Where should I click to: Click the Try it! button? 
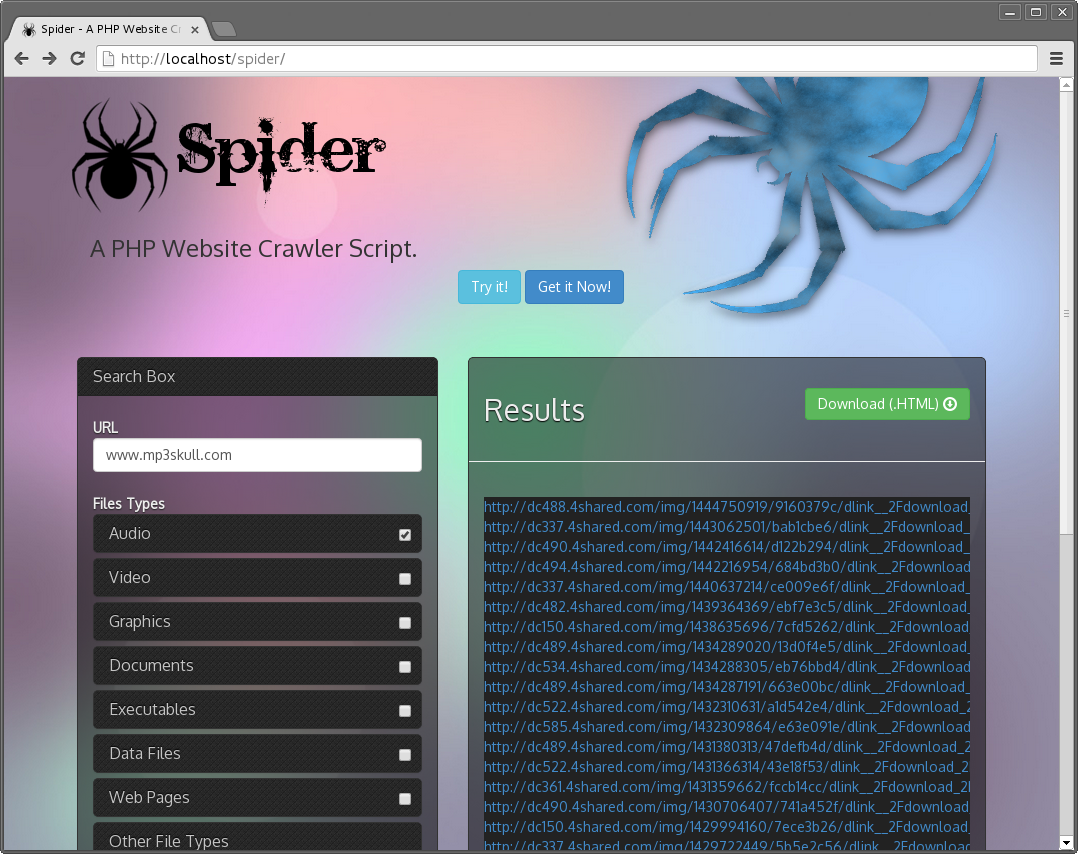(490, 287)
